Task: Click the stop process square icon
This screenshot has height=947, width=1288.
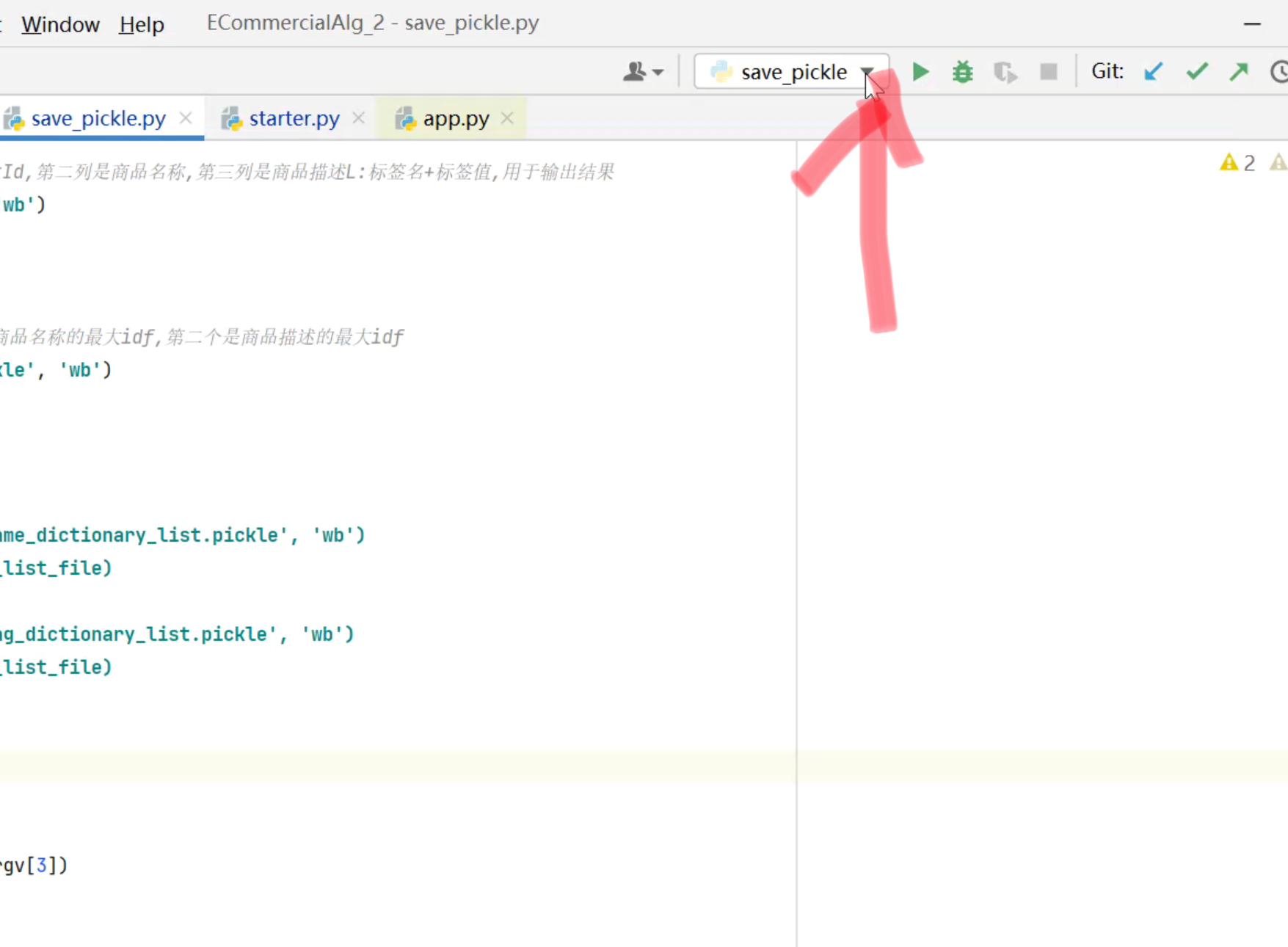Action: click(x=1049, y=72)
